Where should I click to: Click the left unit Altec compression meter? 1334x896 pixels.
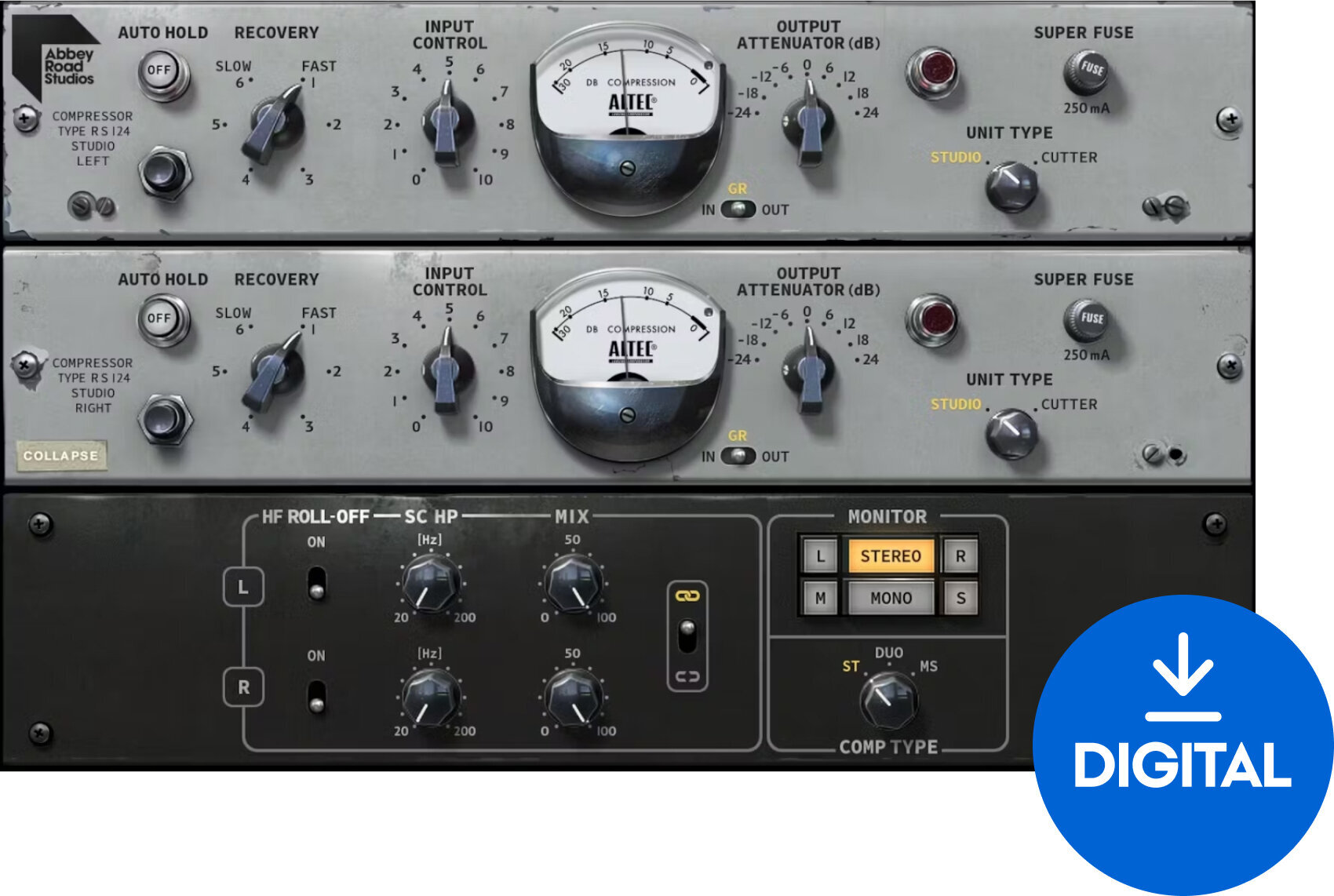click(x=627, y=118)
